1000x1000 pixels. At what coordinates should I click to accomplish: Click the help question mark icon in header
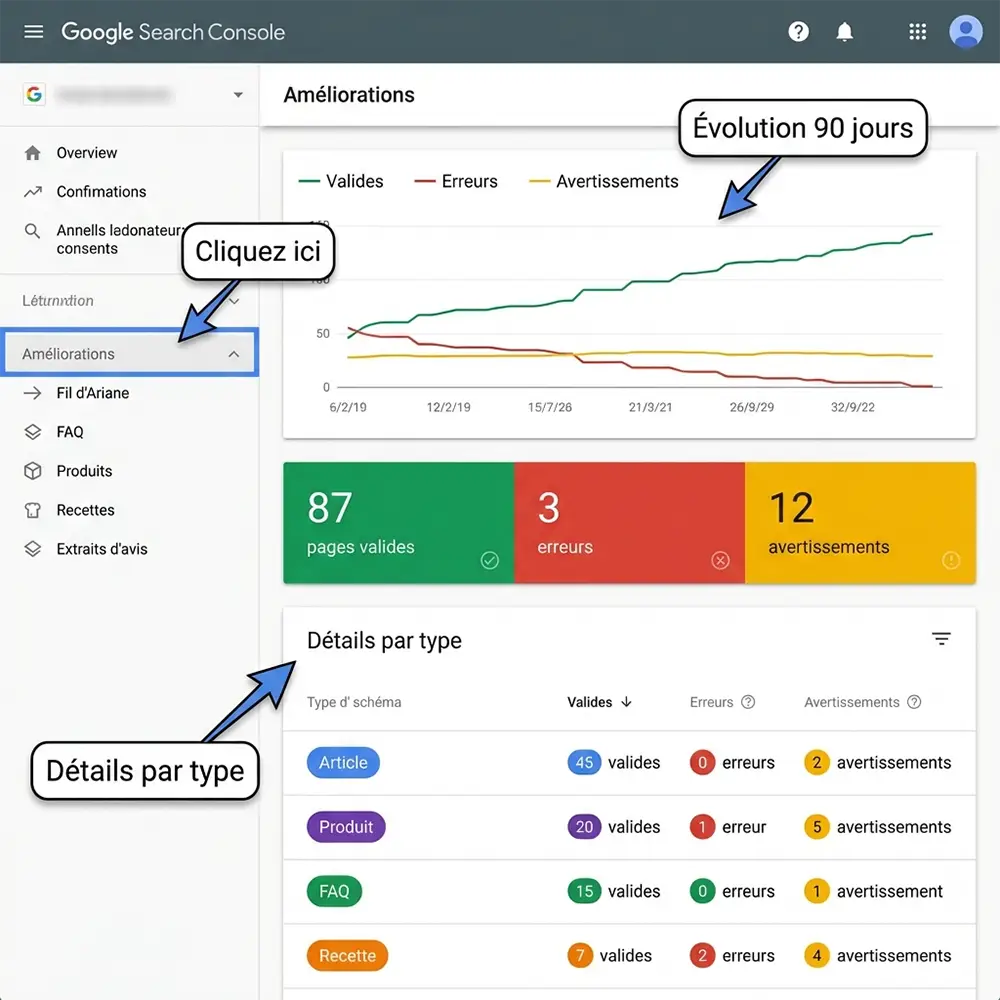click(798, 31)
